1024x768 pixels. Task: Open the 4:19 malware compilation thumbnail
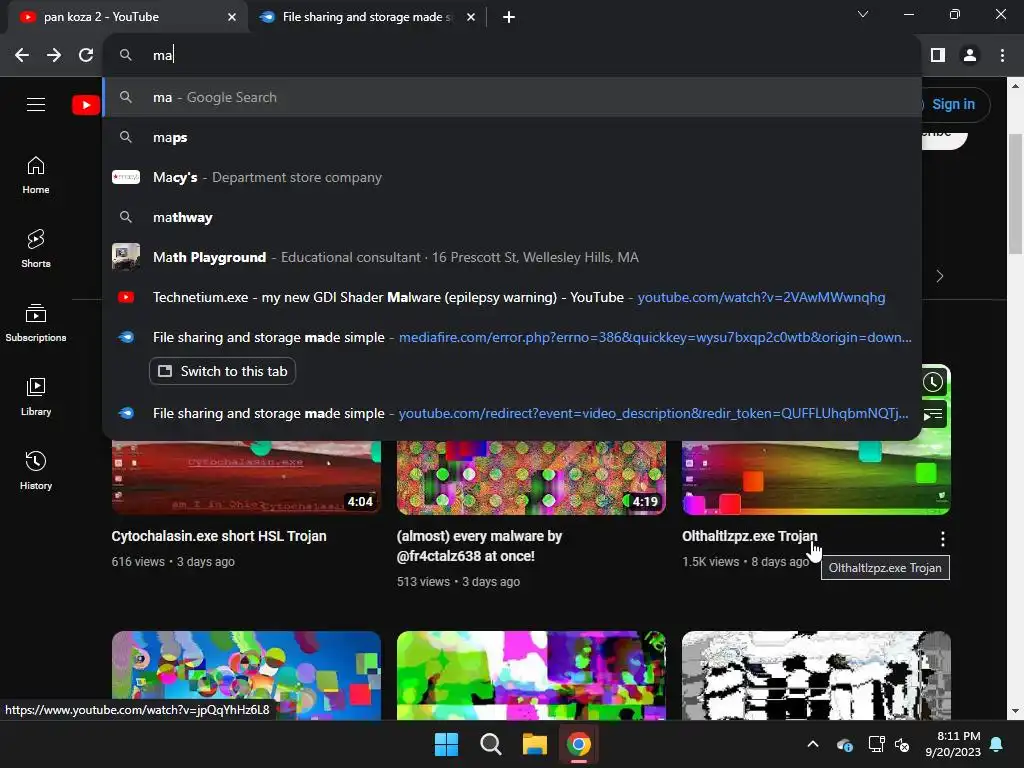[531, 477]
